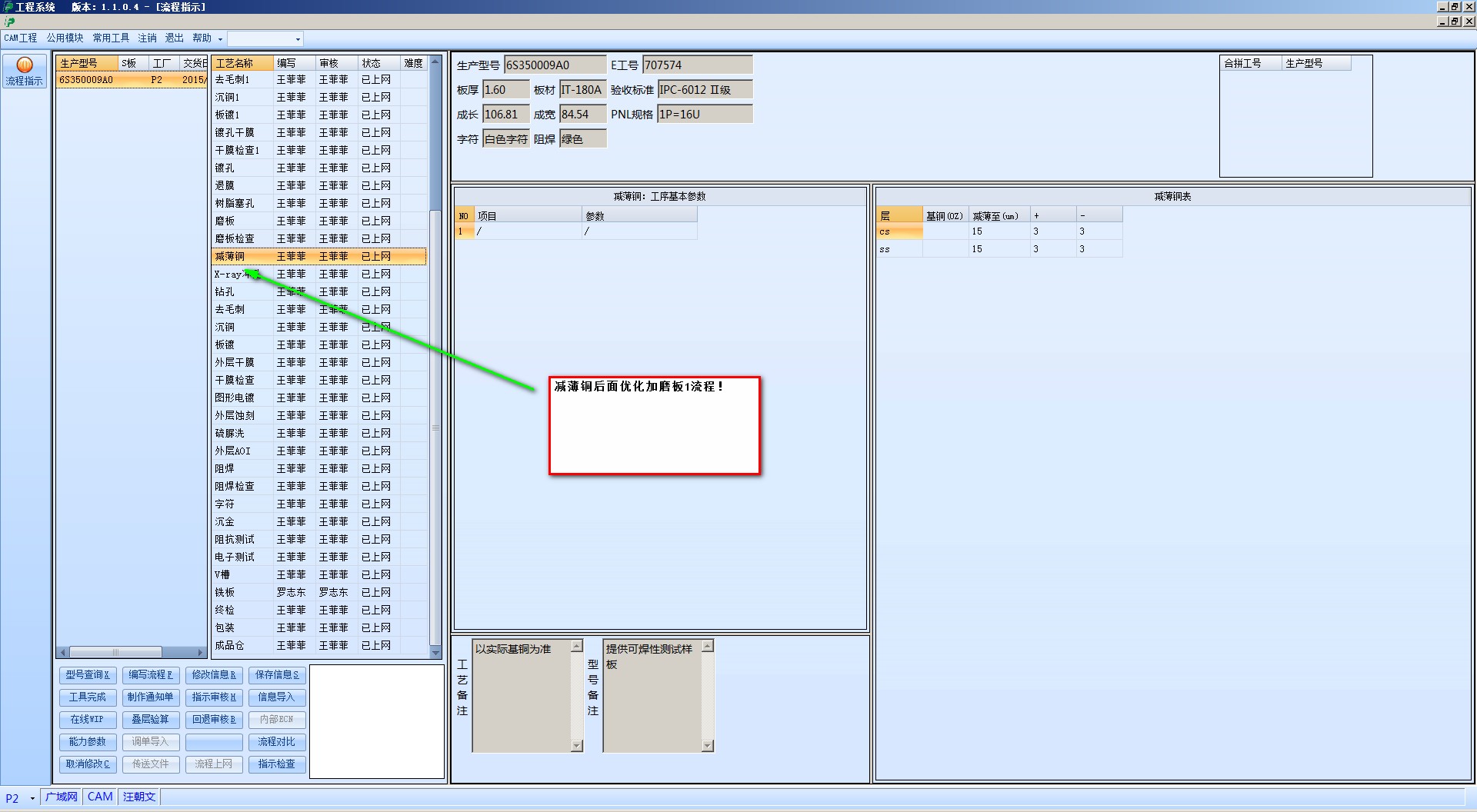Click the 流程对比 button
The height and width of the screenshot is (812, 1477).
coord(277,742)
